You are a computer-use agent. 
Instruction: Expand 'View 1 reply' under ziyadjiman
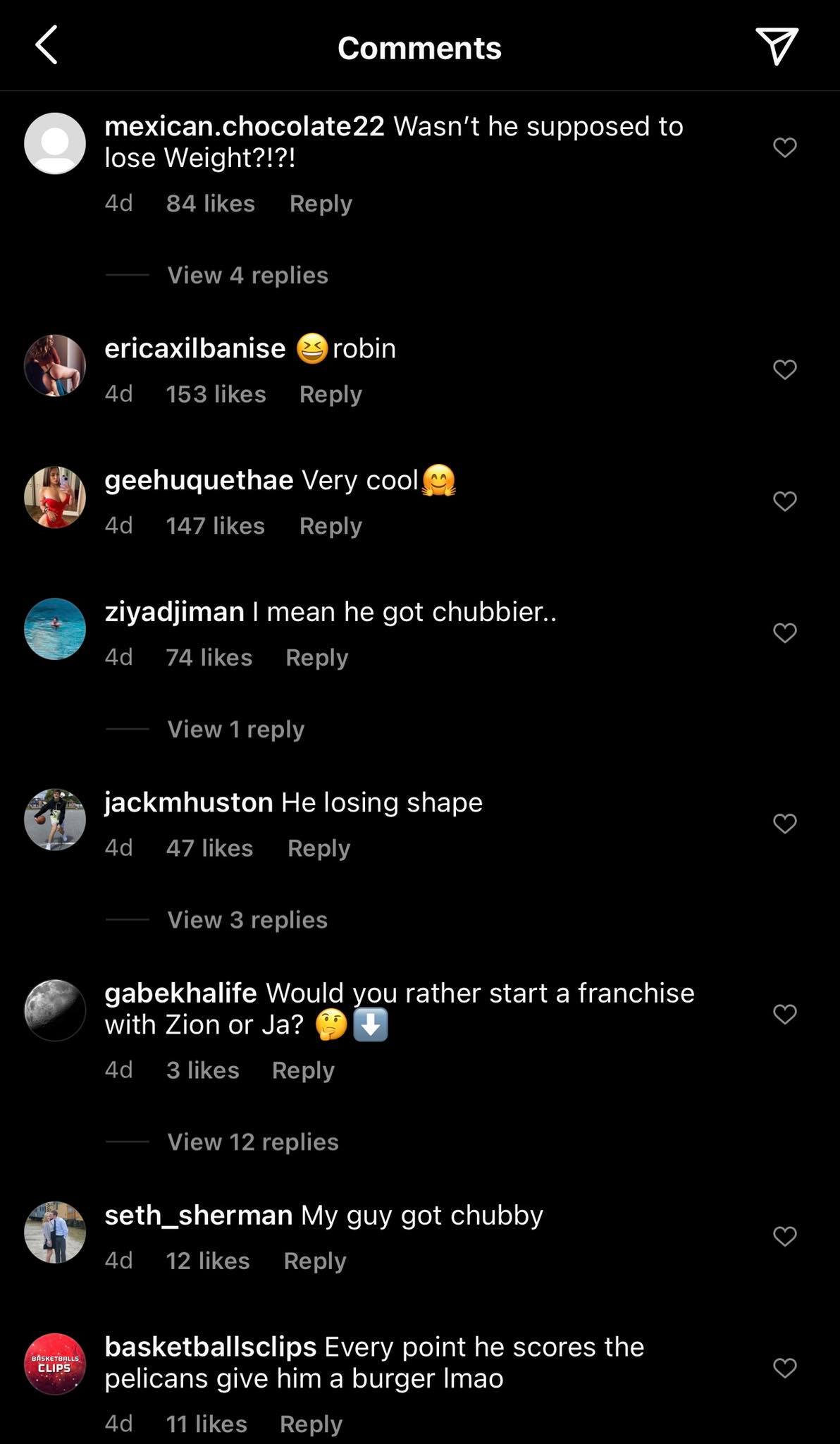click(235, 729)
